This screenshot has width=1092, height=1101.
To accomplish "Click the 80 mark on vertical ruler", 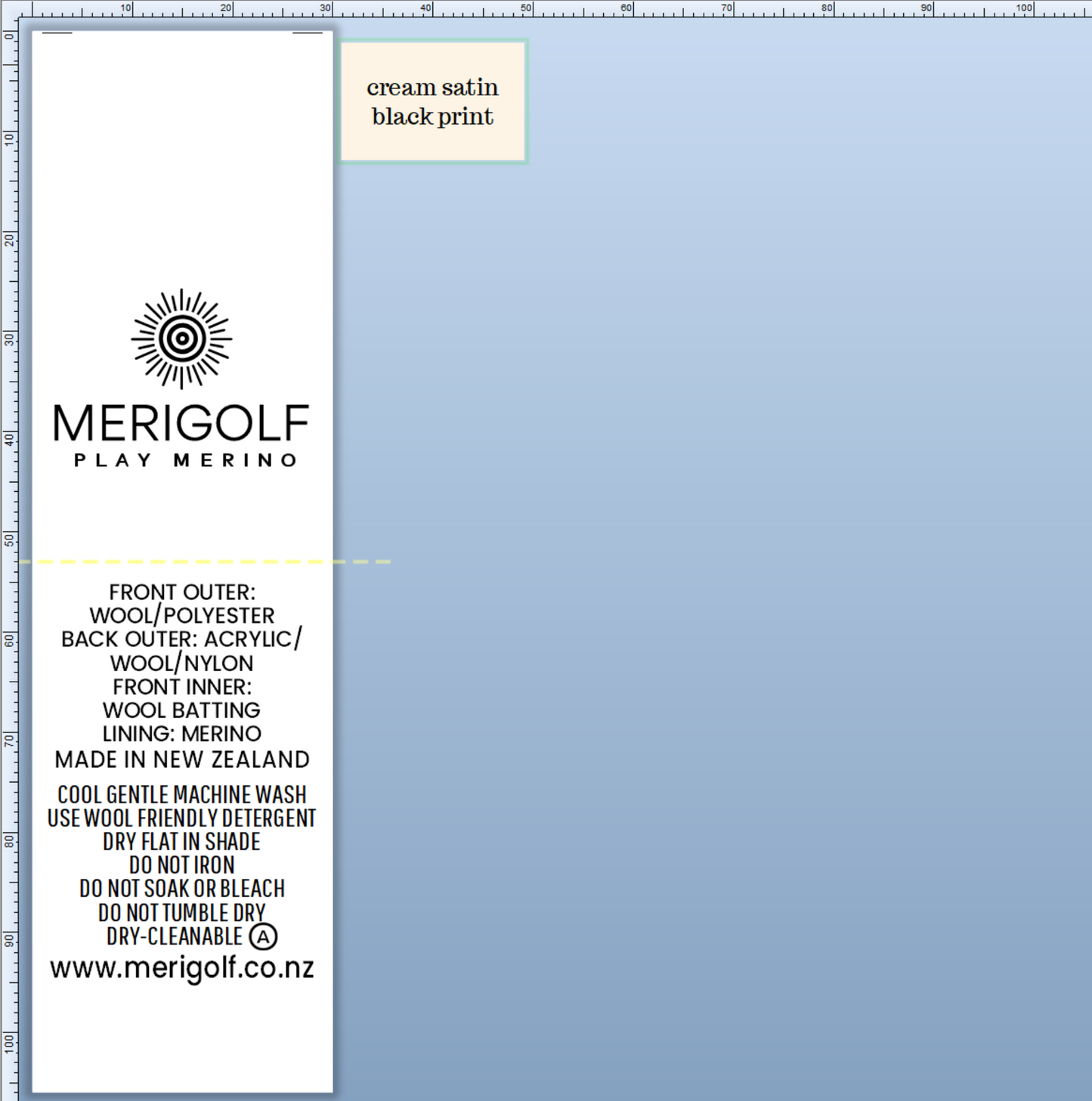I will (9, 840).
